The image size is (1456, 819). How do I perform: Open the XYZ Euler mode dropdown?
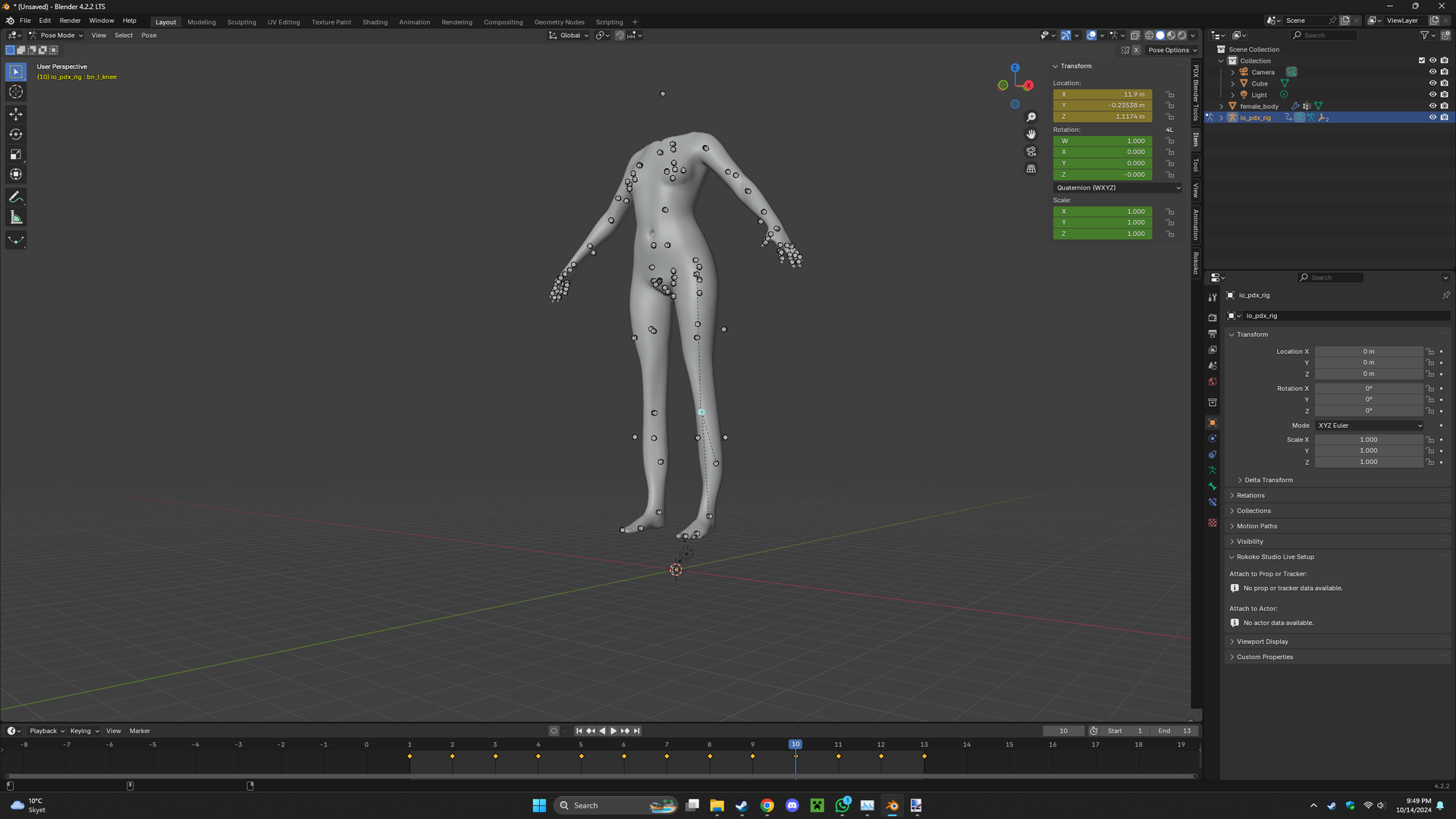(1370, 425)
